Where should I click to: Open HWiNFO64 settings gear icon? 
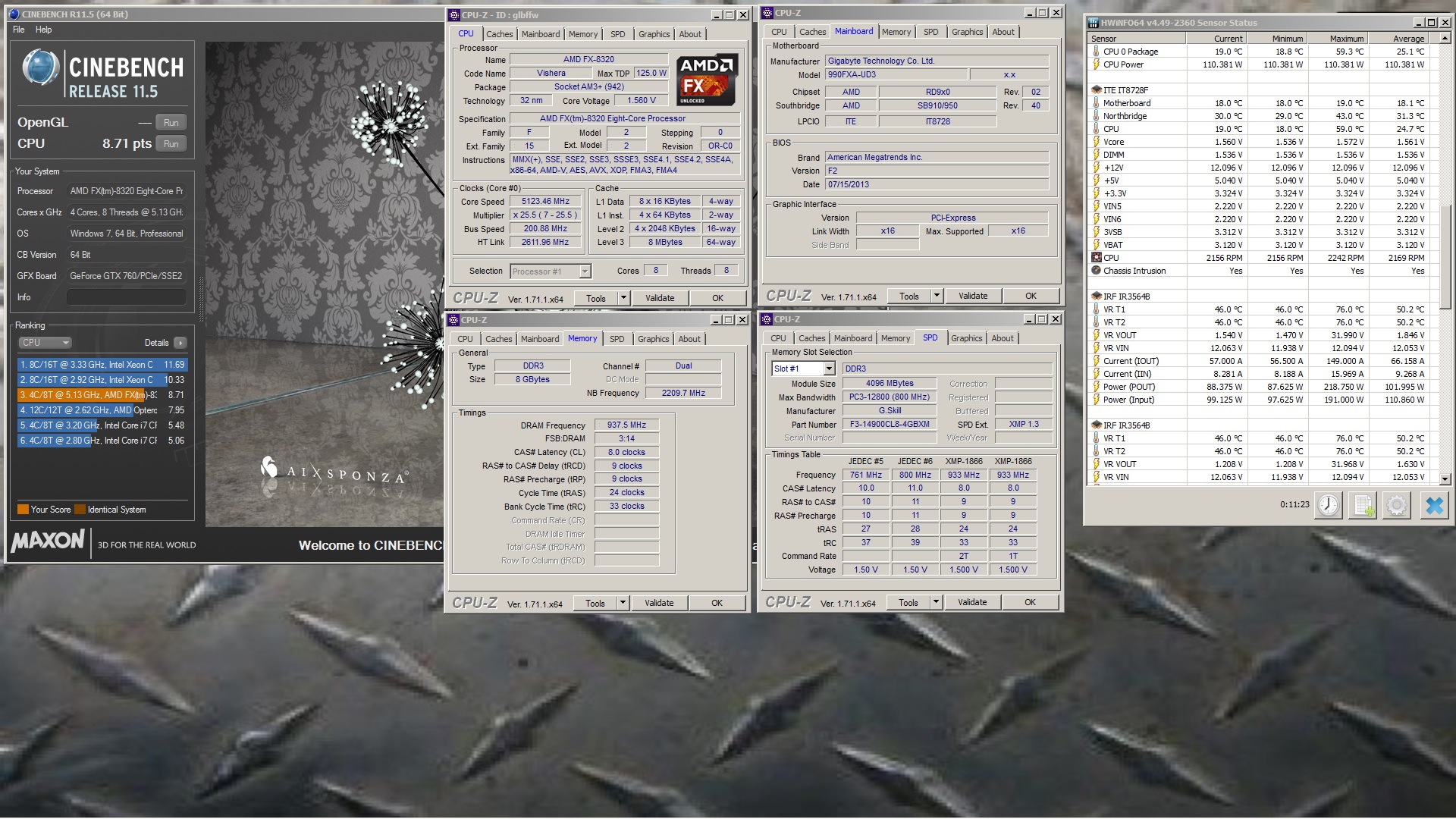coord(1397,505)
